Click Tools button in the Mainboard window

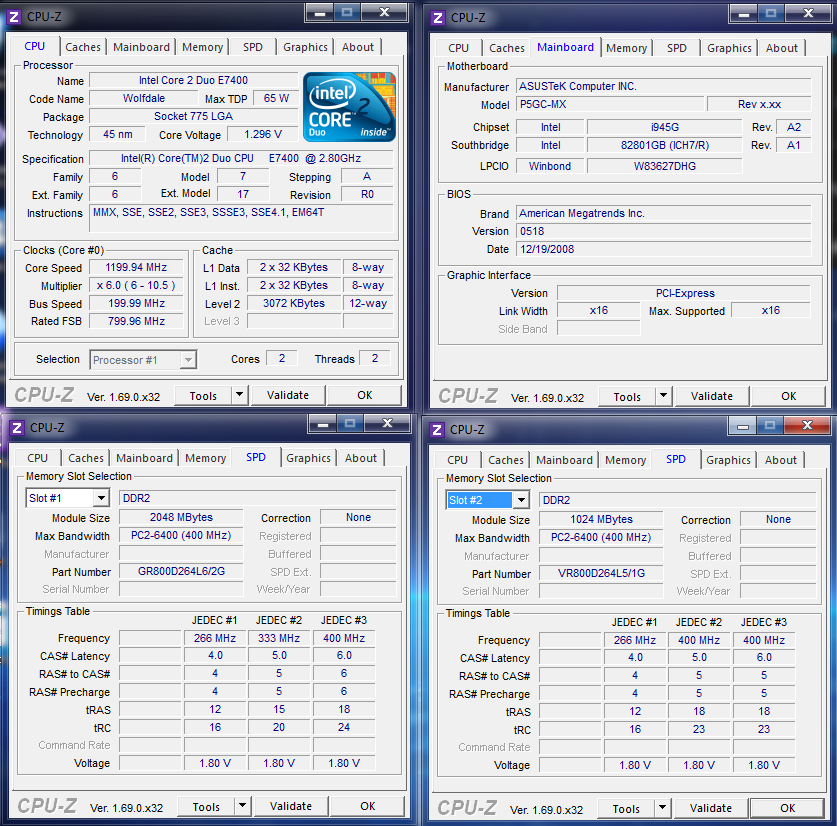point(627,397)
